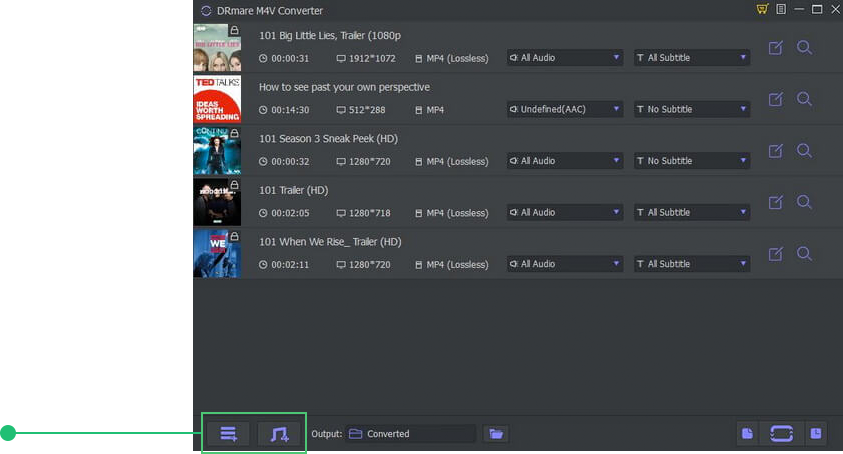Open All Audio dropdown for Season 3 Sneak Peek
This screenshot has height=454, width=843.
[x=565, y=161]
